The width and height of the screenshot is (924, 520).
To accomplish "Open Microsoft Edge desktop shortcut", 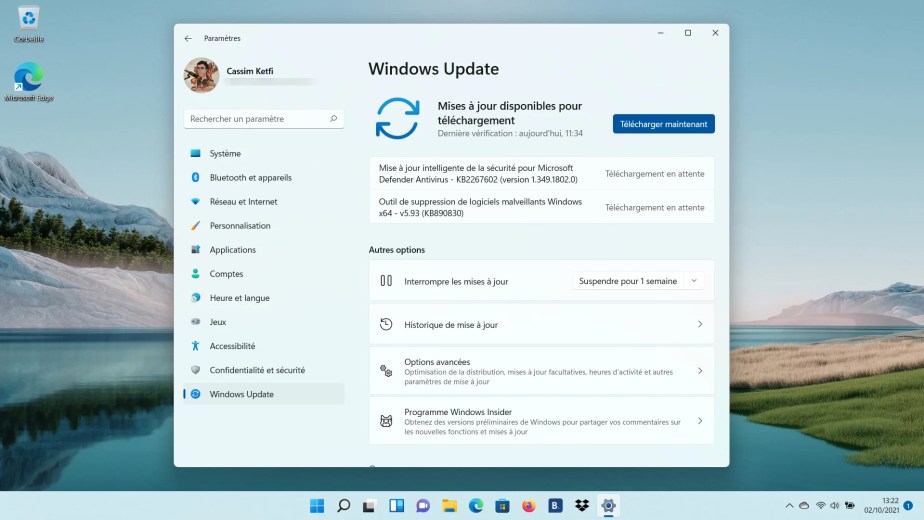I will pos(29,82).
